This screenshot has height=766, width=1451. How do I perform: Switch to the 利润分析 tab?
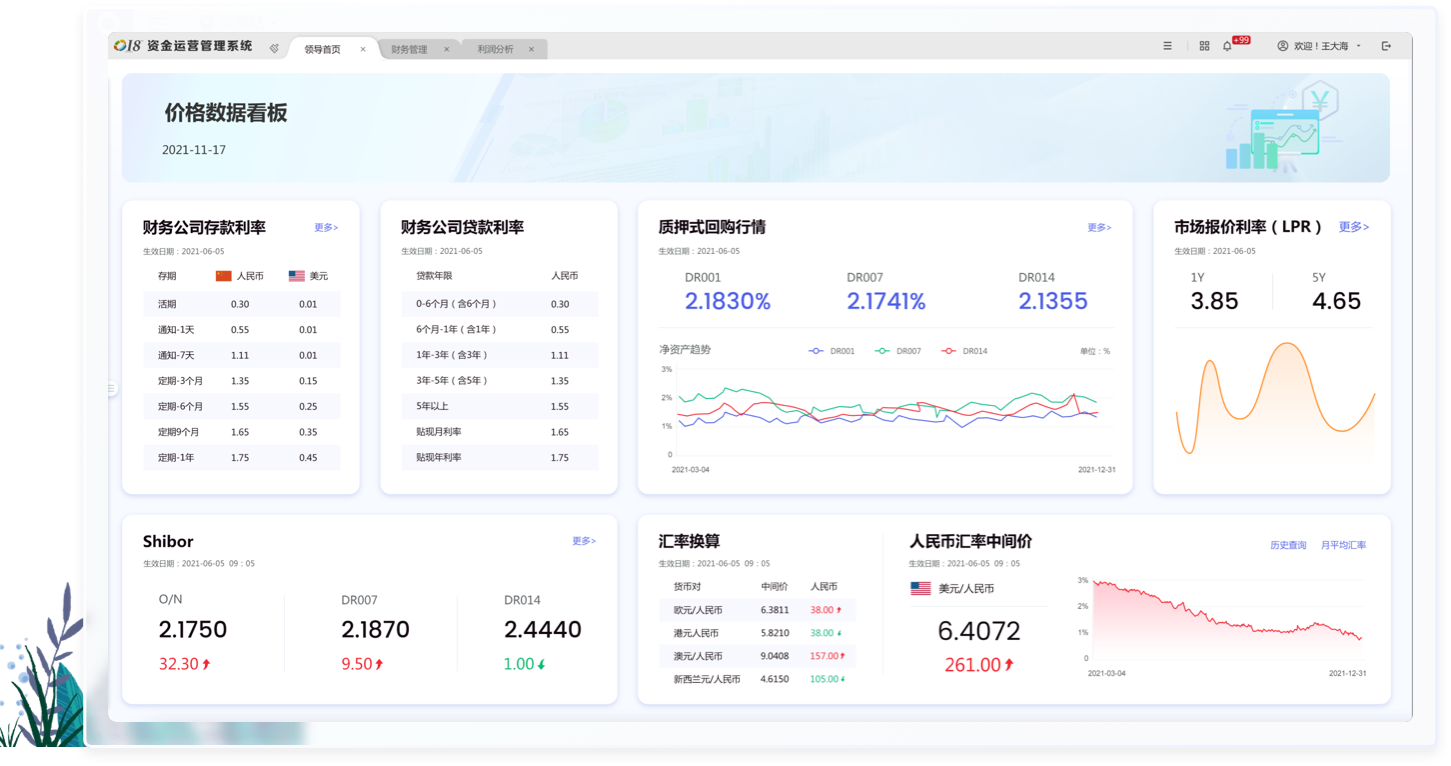[x=495, y=49]
